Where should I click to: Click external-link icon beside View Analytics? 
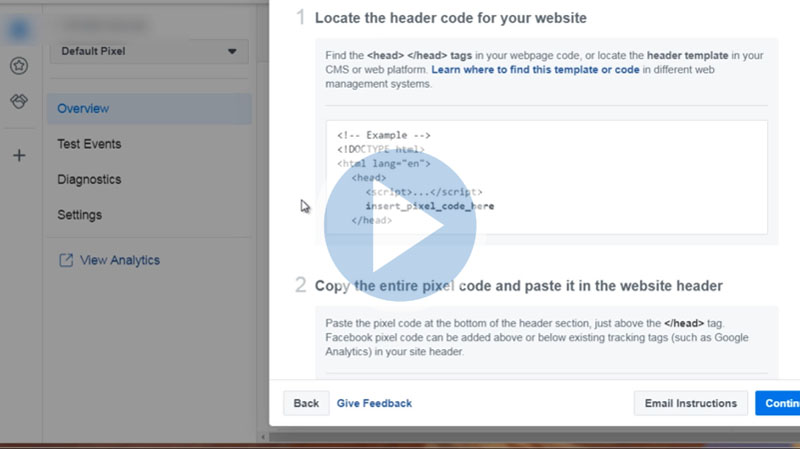tap(66, 260)
